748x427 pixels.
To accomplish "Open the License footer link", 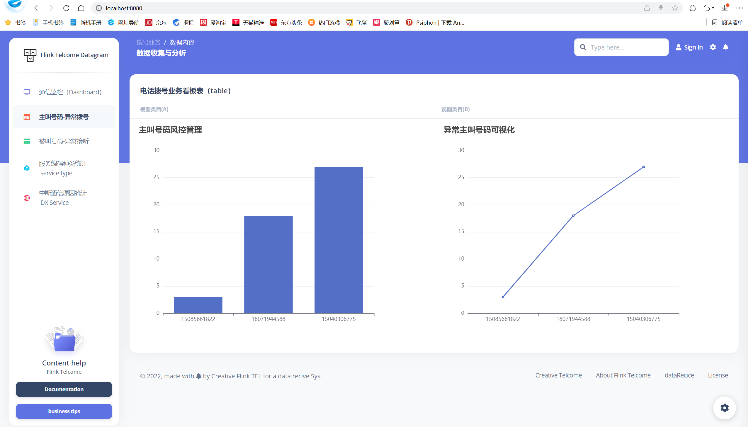I will click(717, 375).
